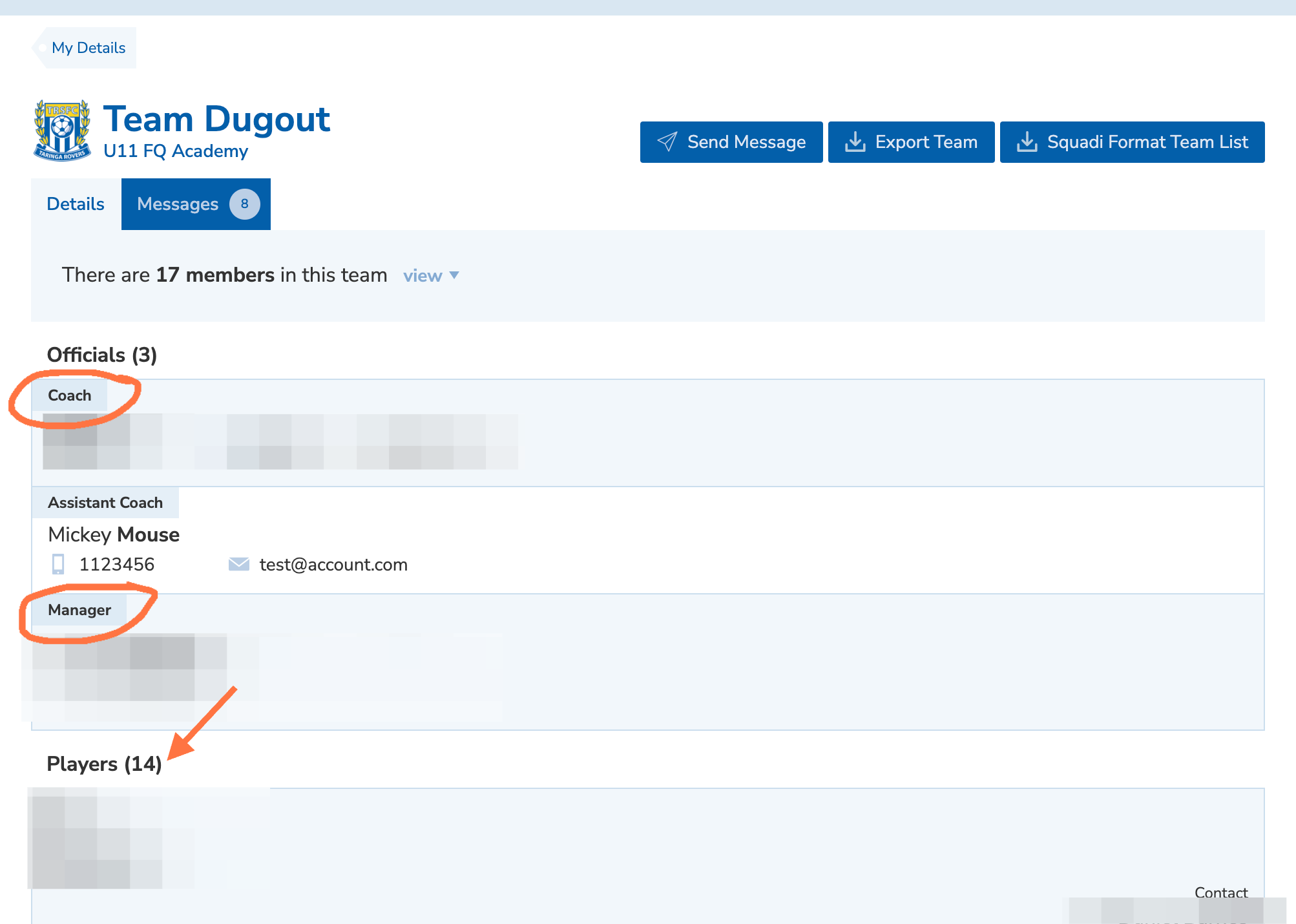
Task: Open the Messages tab
Action: coord(196,204)
